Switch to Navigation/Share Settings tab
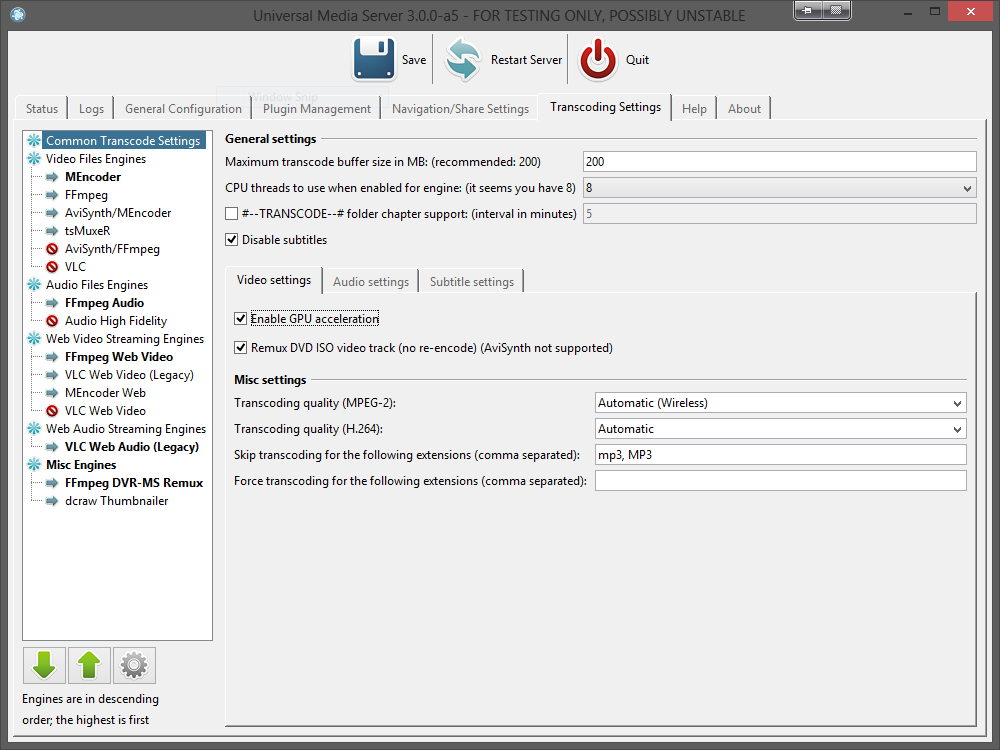Image resolution: width=1000 pixels, height=750 pixels. point(460,108)
